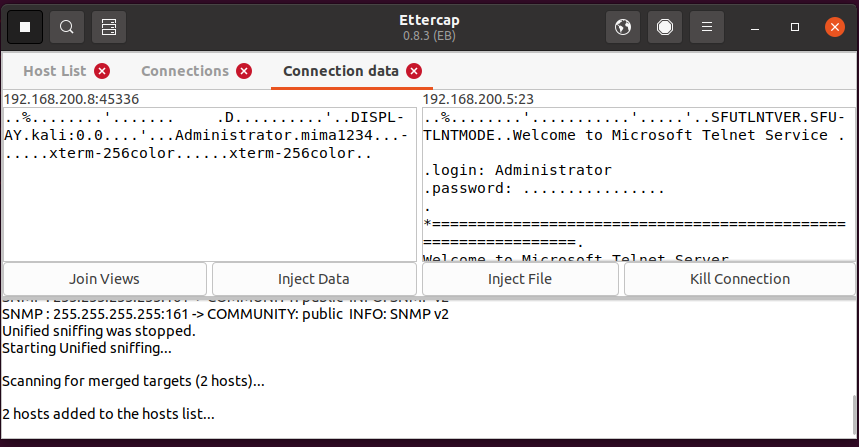
Task: Select the Connection data tab
Action: pyautogui.click(x=340, y=71)
